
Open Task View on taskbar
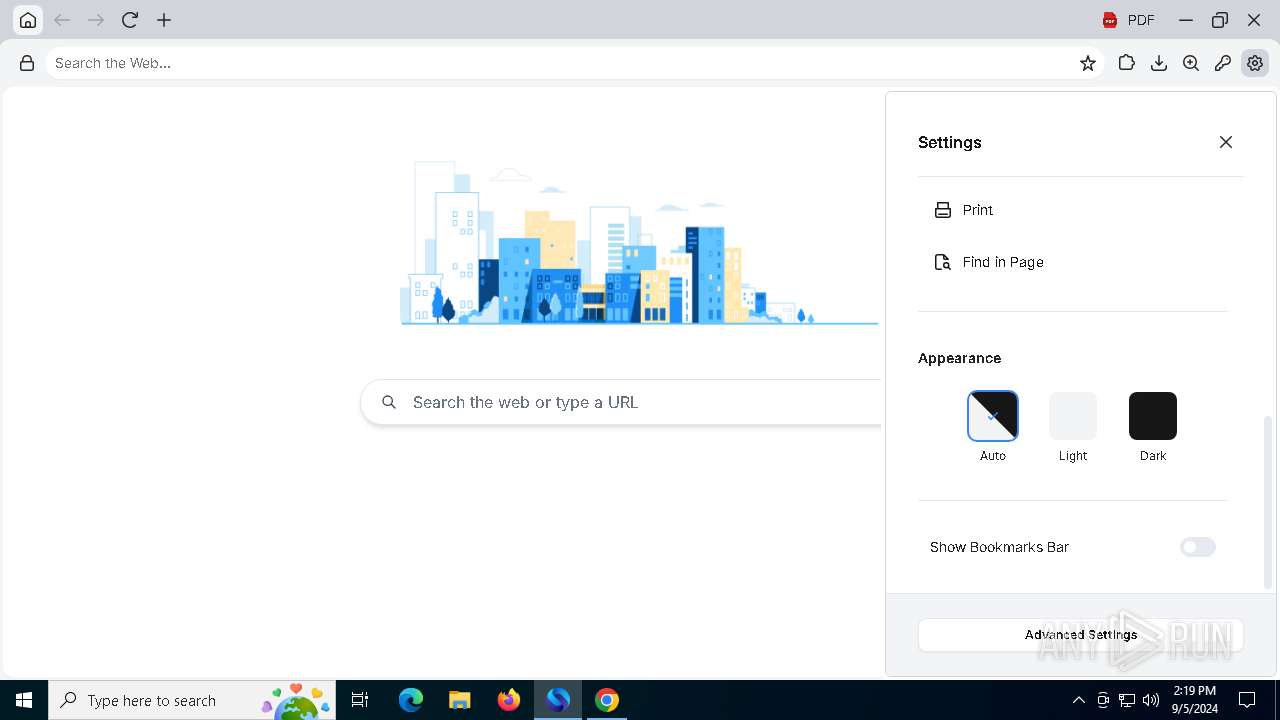coord(360,700)
